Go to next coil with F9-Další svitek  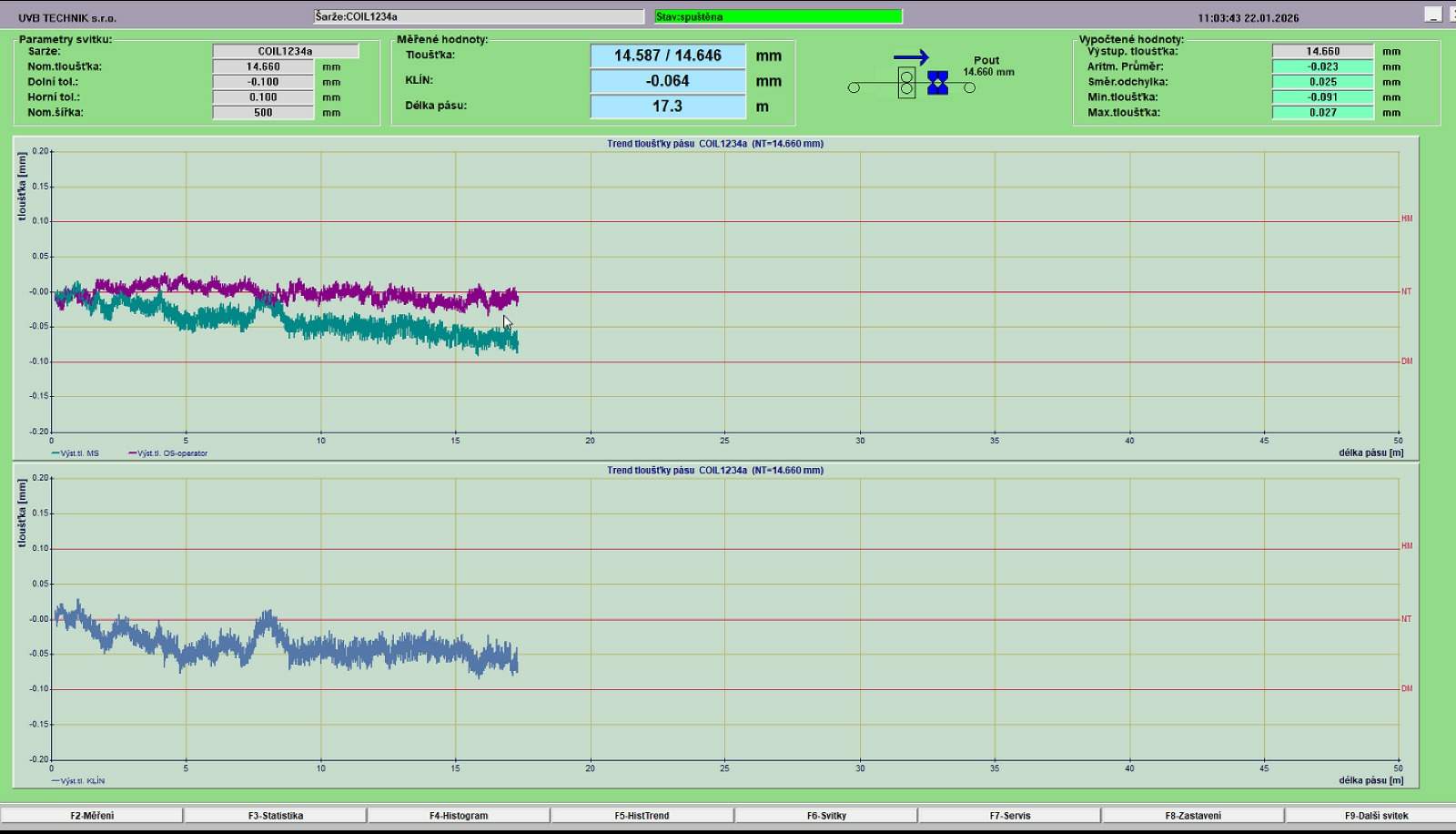click(x=1375, y=816)
